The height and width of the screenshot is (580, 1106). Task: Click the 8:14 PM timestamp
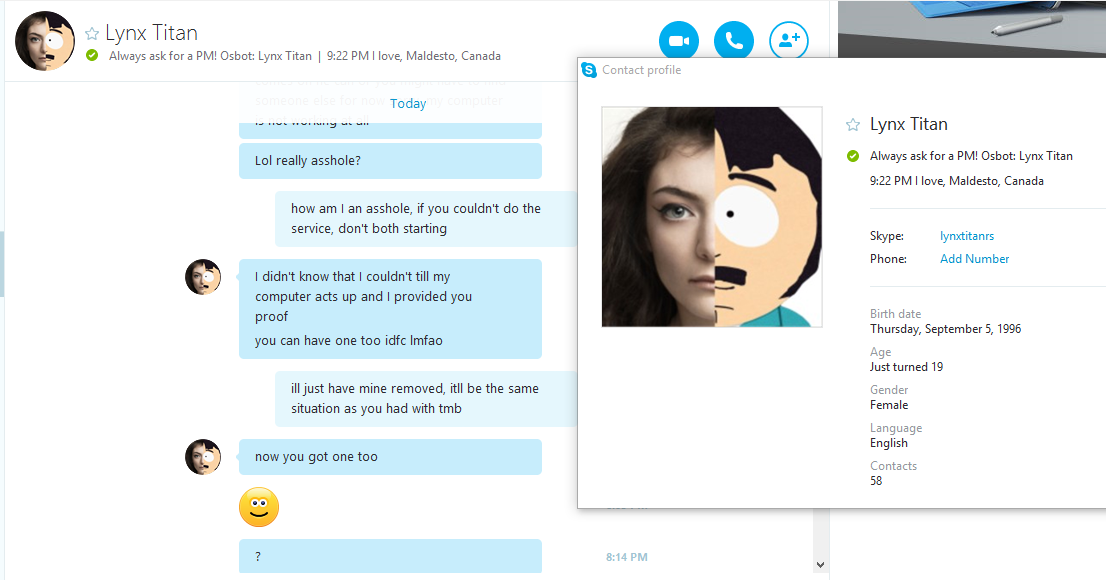(x=626, y=557)
